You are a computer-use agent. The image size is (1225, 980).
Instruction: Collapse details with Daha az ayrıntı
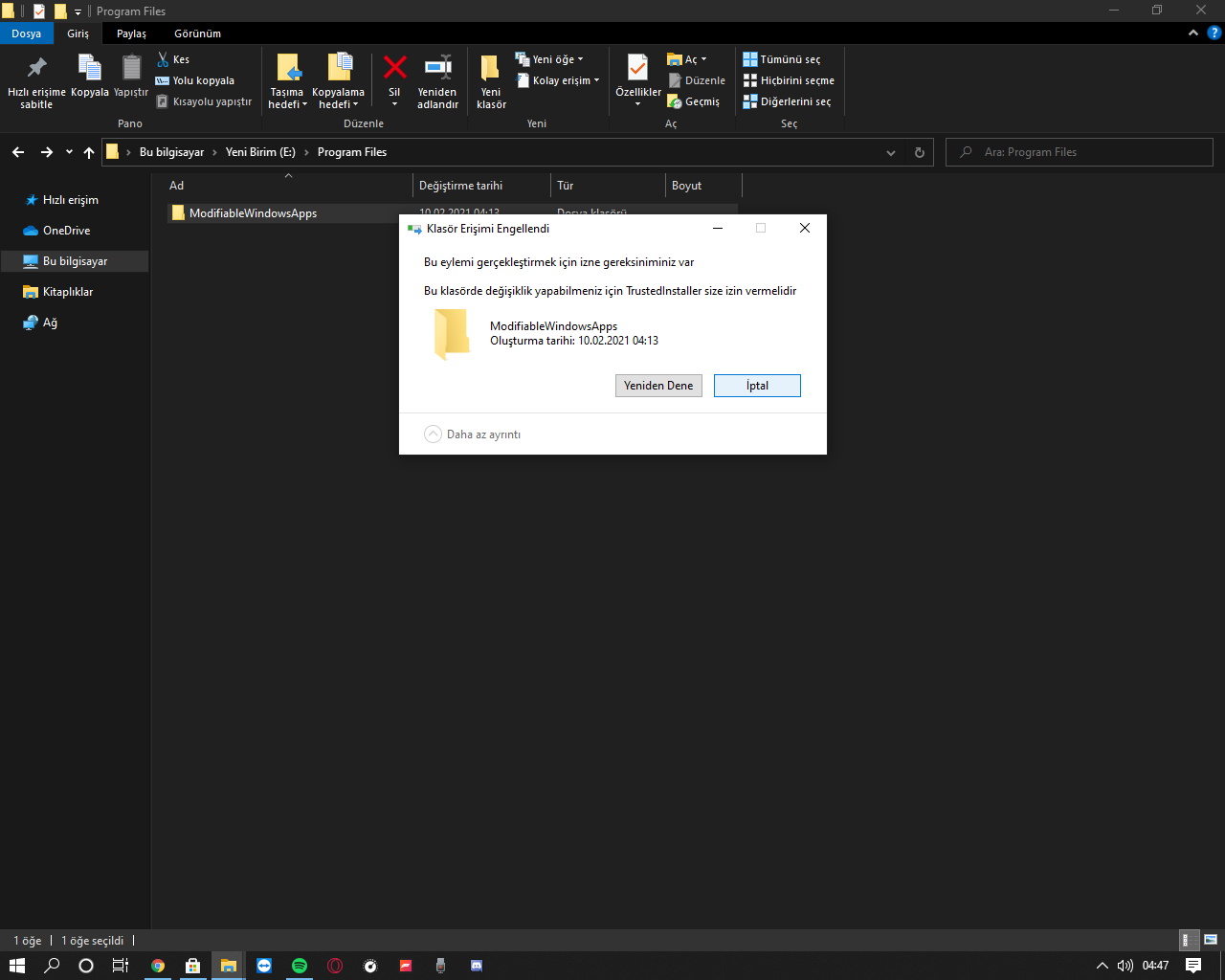[x=473, y=434]
